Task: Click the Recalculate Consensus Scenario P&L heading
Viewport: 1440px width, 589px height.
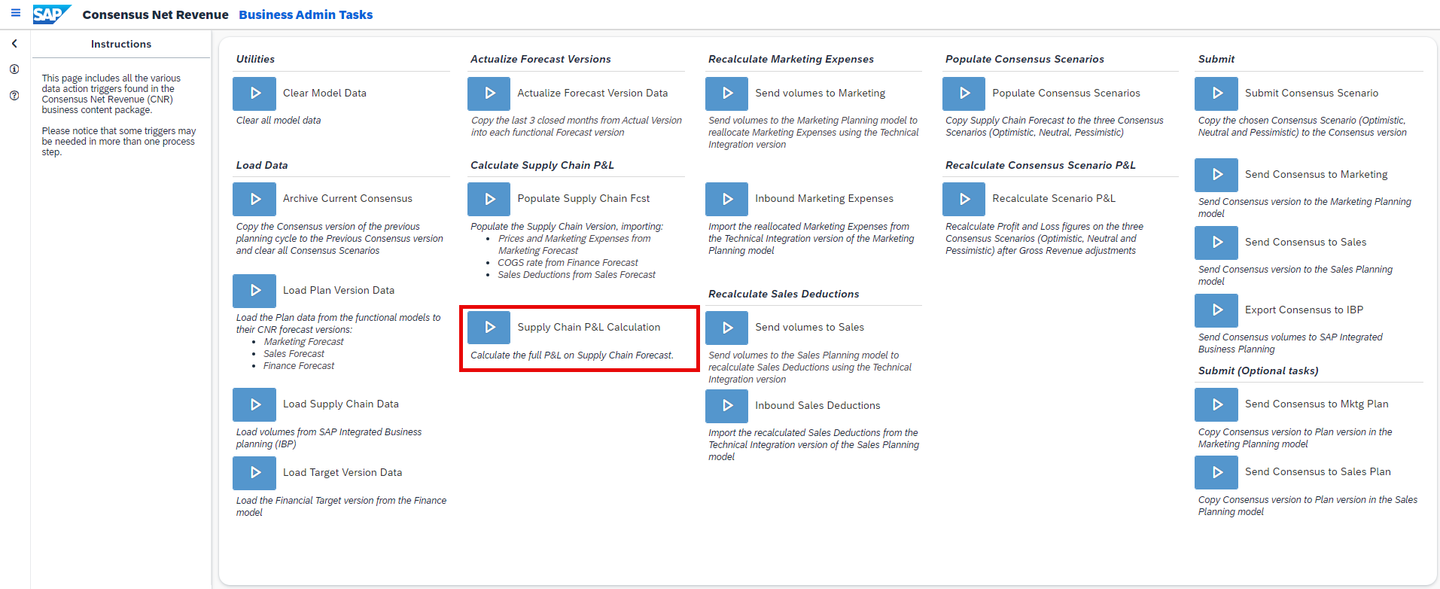Action: [x=1041, y=166]
